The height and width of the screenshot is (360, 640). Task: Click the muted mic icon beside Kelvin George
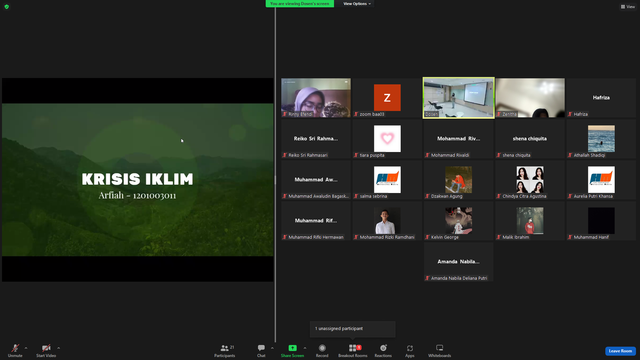point(427,237)
